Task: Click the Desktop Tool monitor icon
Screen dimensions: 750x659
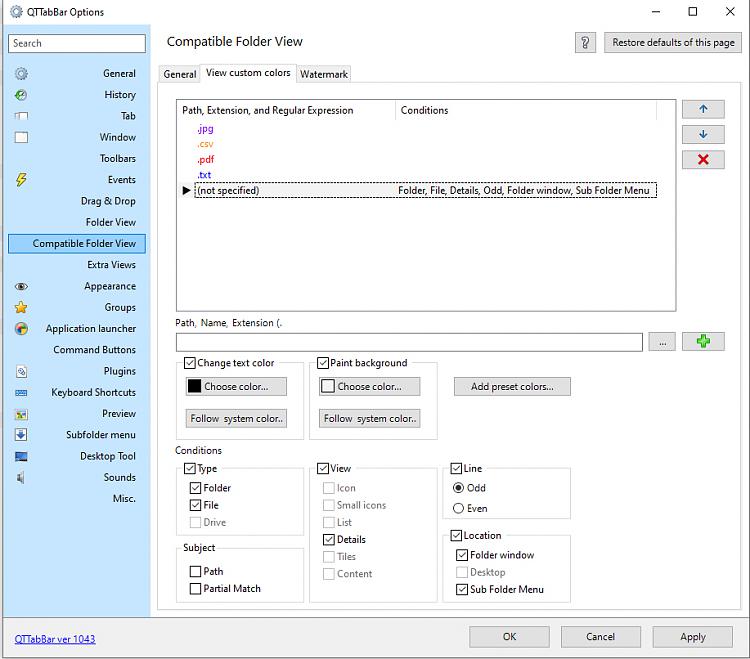Action: pos(21,456)
